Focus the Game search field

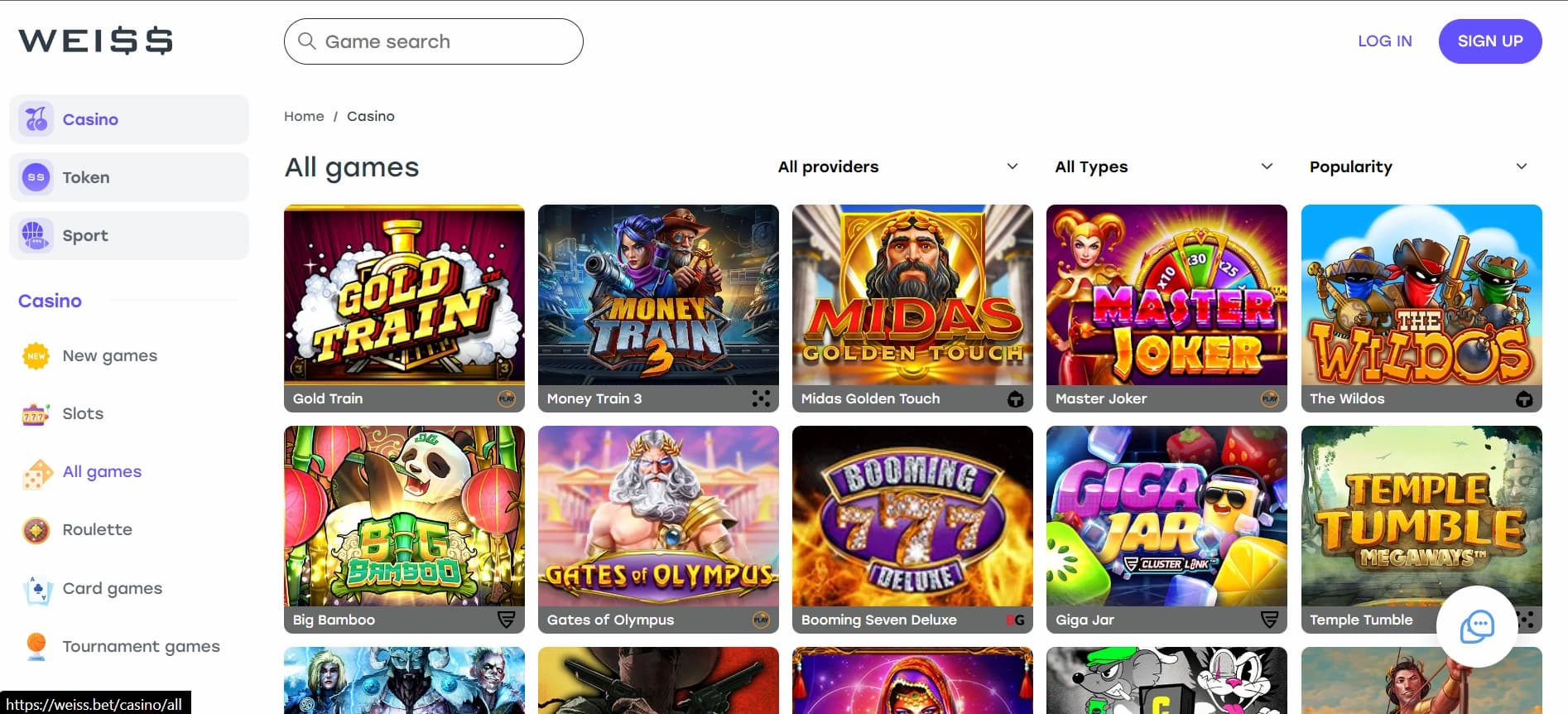[434, 41]
